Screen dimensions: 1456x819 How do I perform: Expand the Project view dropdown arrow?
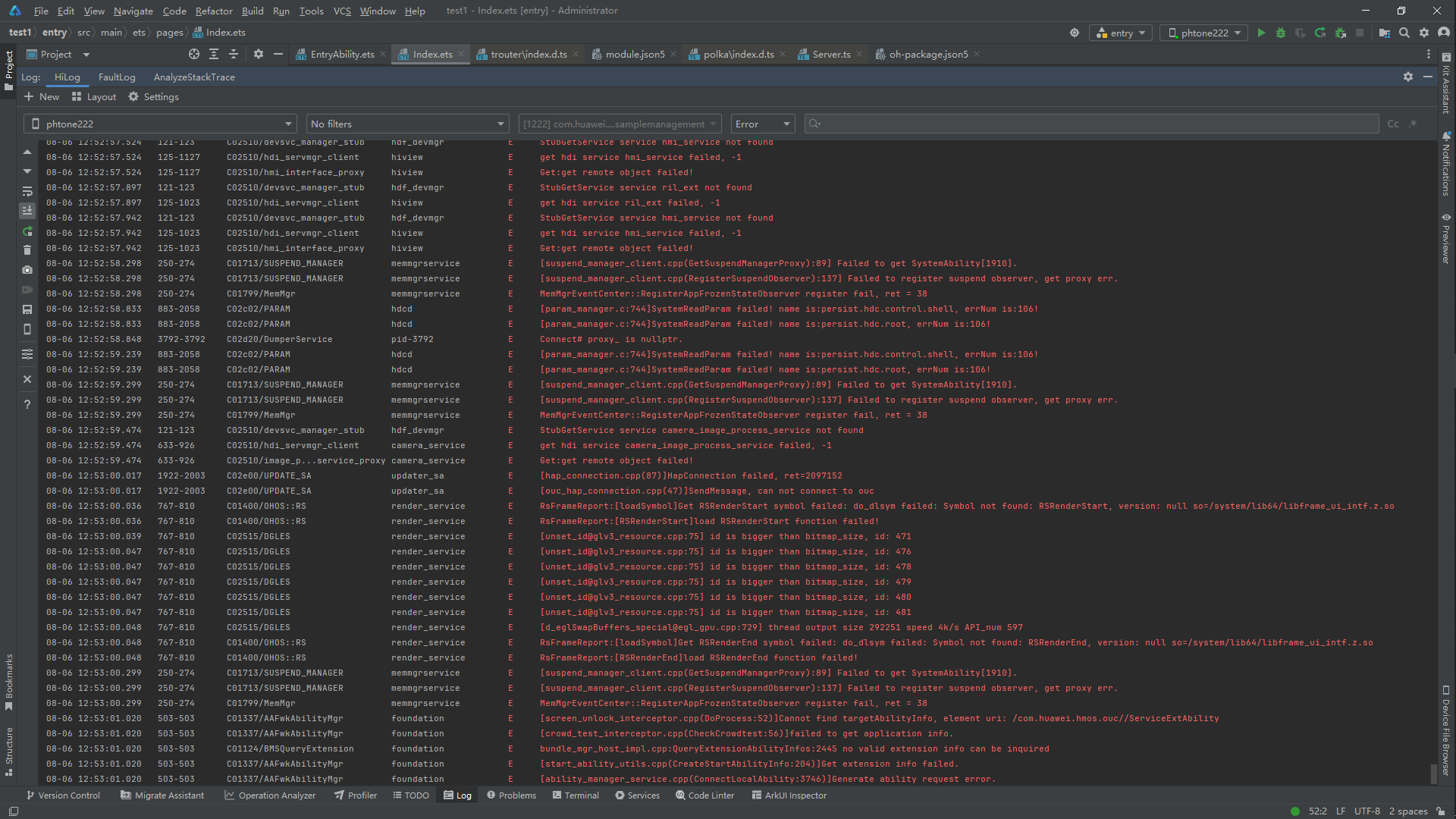click(86, 55)
